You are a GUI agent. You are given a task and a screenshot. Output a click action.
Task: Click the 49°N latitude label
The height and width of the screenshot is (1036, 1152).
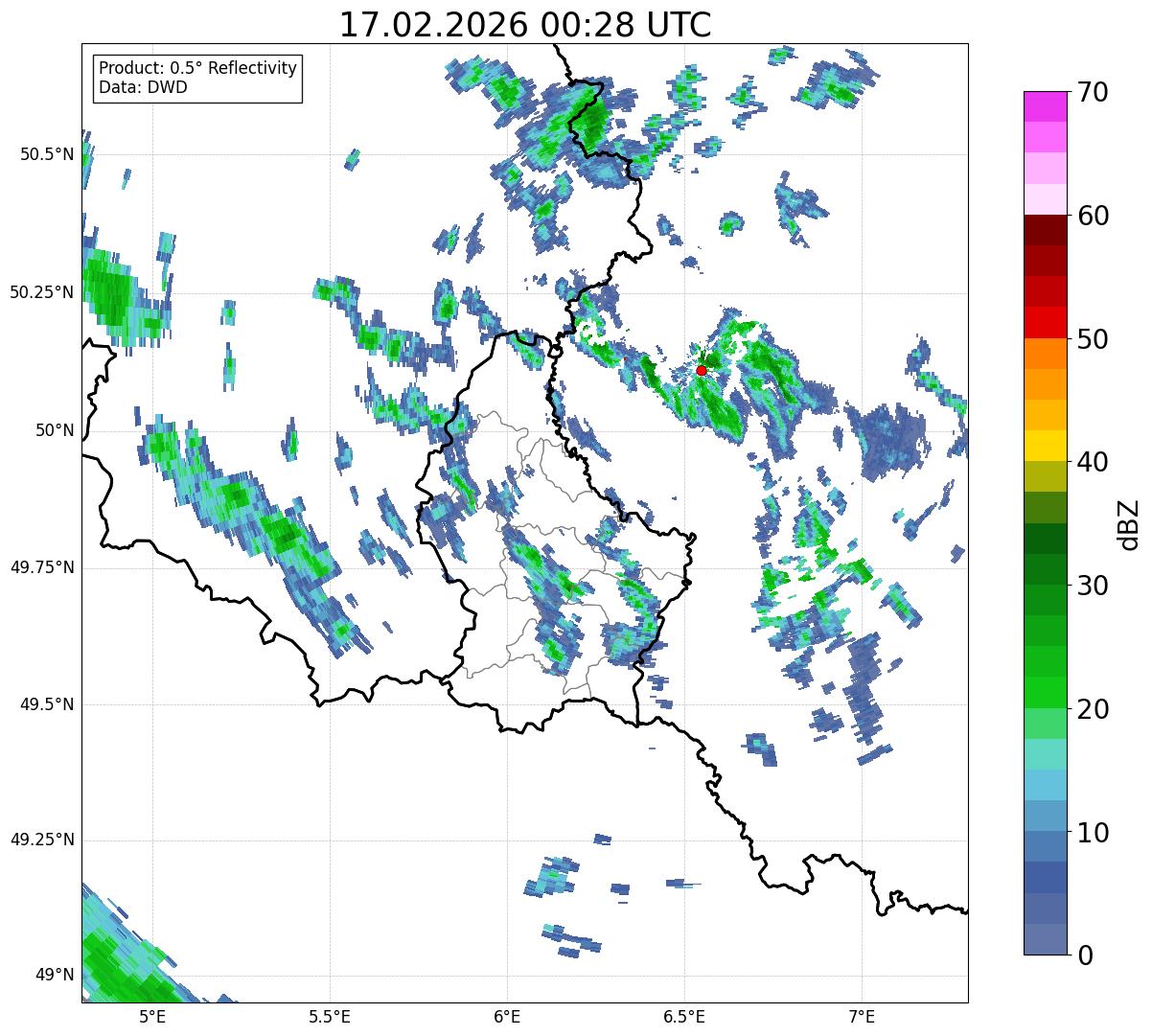pos(55,976)
